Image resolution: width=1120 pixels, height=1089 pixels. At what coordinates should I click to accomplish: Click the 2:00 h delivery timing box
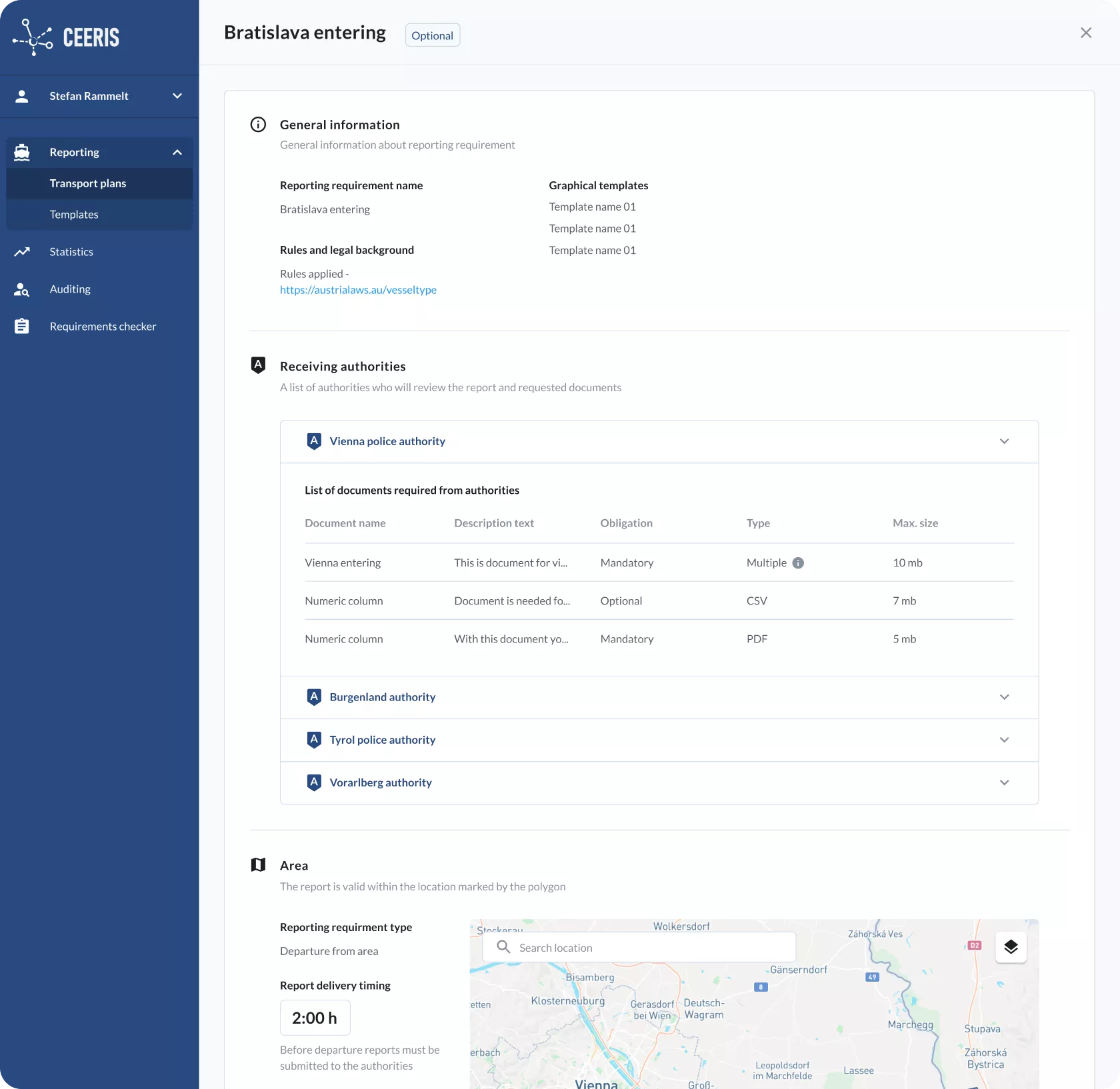click(315, 1018)
